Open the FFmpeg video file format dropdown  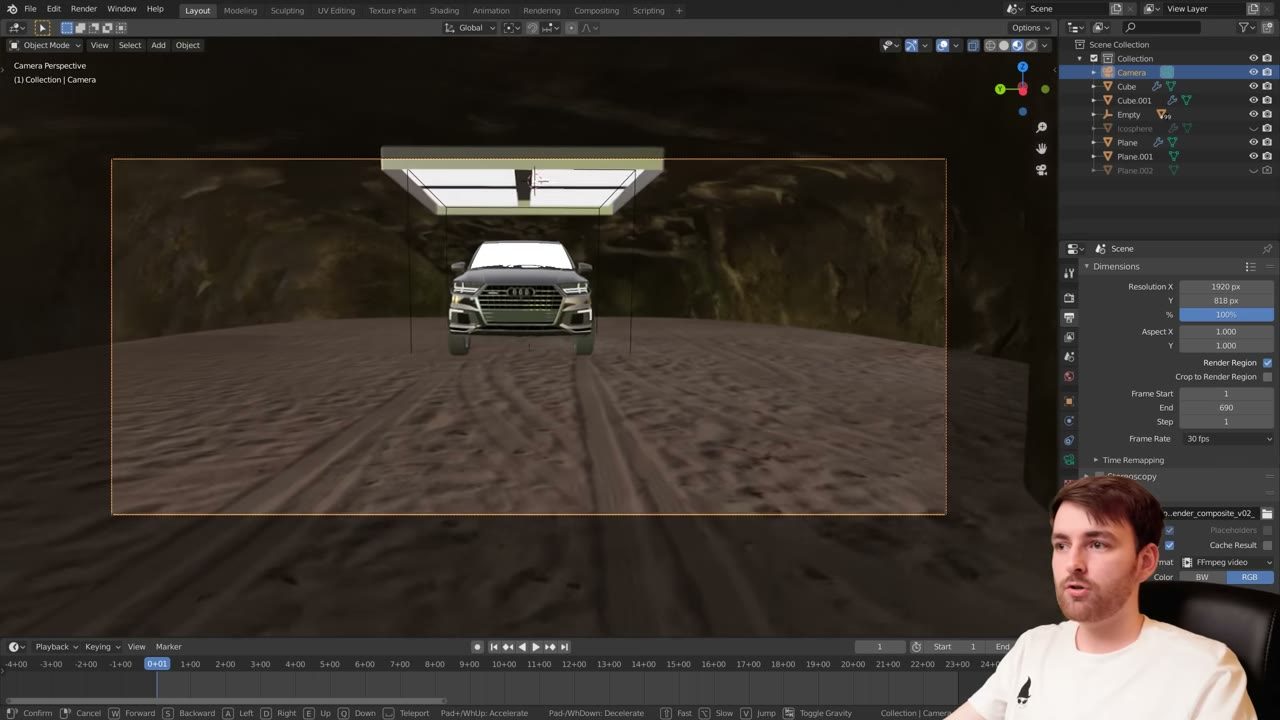pos(1226,562)
